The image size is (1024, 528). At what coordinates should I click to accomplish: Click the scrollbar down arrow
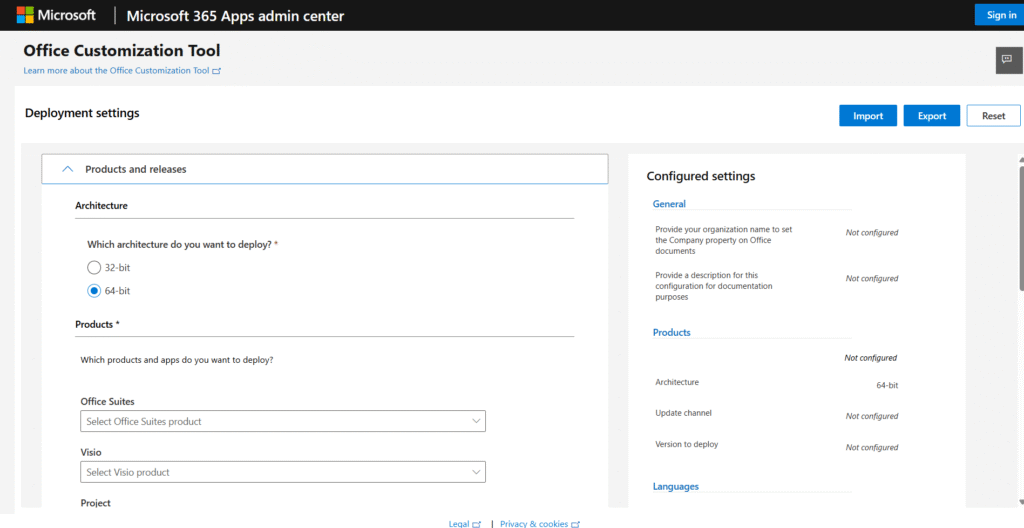[x=1021, y=502]
